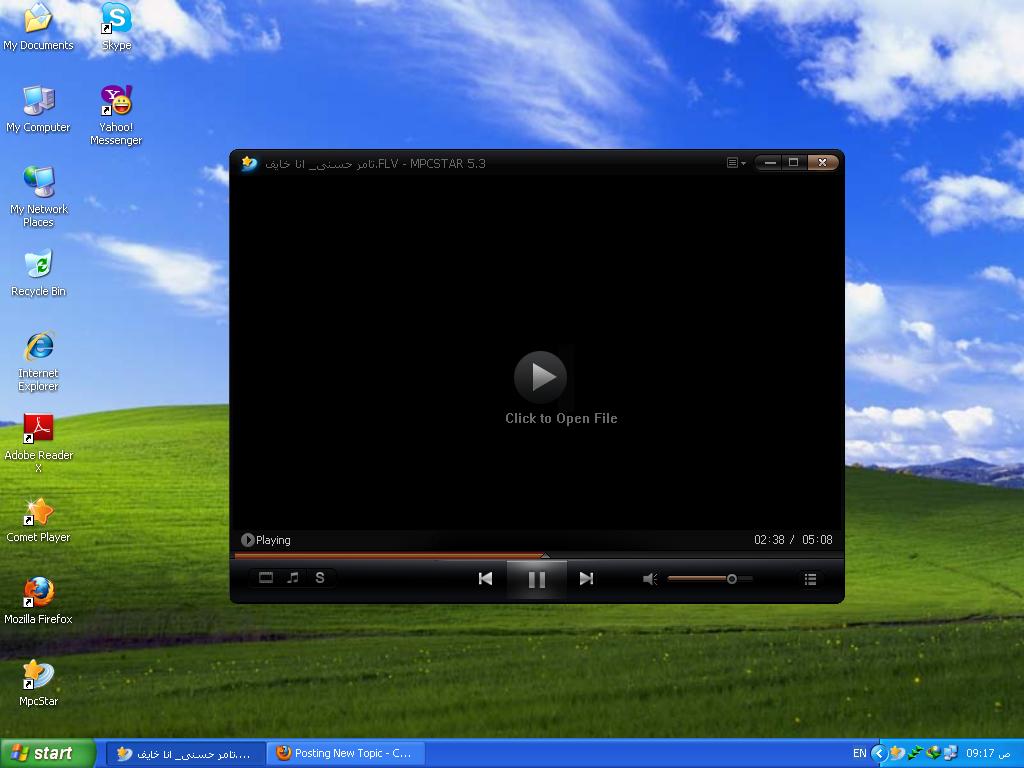Click the MpcStar star tray icon

tap(897, 754)
